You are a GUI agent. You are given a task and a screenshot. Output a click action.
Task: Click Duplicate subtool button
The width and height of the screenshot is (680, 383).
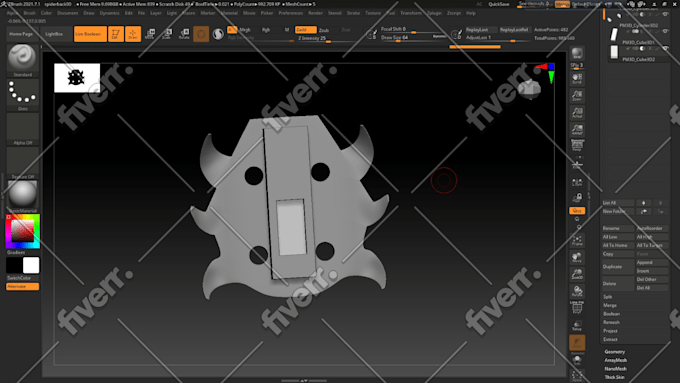click(618, 267)
